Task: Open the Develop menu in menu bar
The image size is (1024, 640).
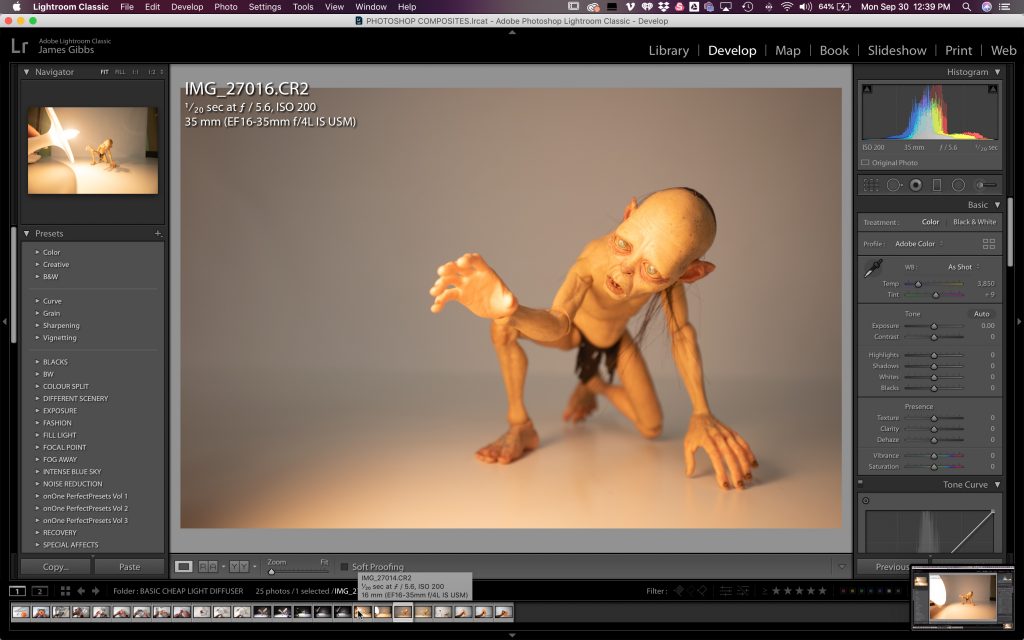Action: pos(187,7)
